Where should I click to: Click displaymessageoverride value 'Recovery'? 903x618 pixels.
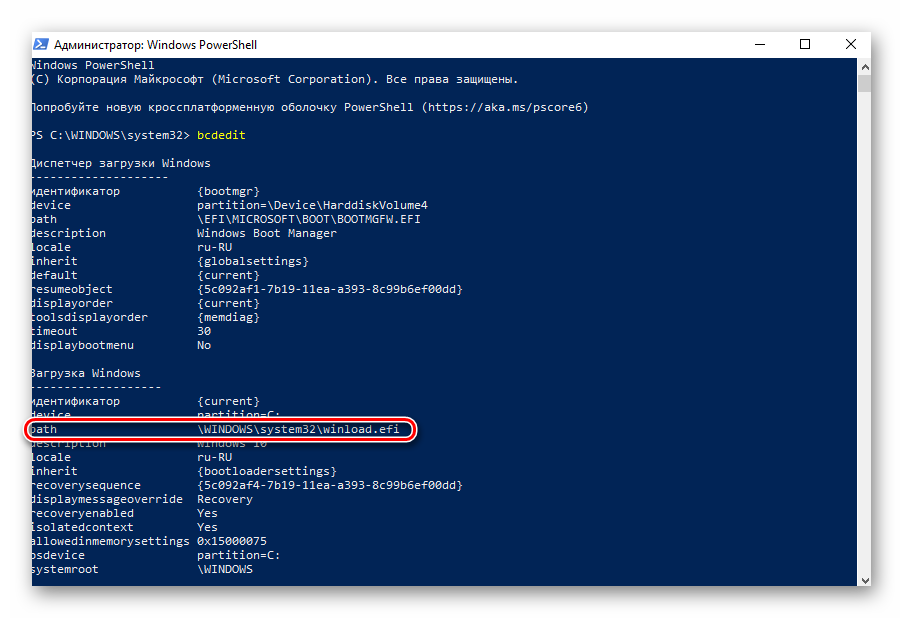(x=225, y=499)
